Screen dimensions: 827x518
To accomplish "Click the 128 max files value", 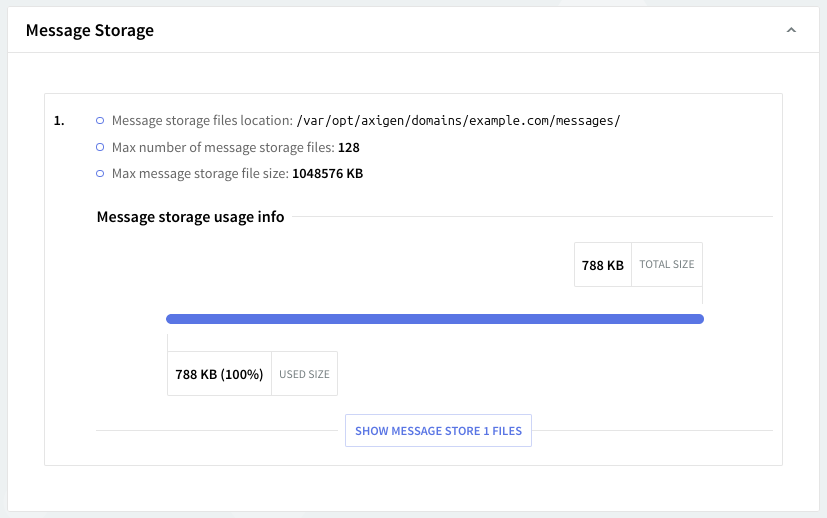I will click(x=348, y=147).
